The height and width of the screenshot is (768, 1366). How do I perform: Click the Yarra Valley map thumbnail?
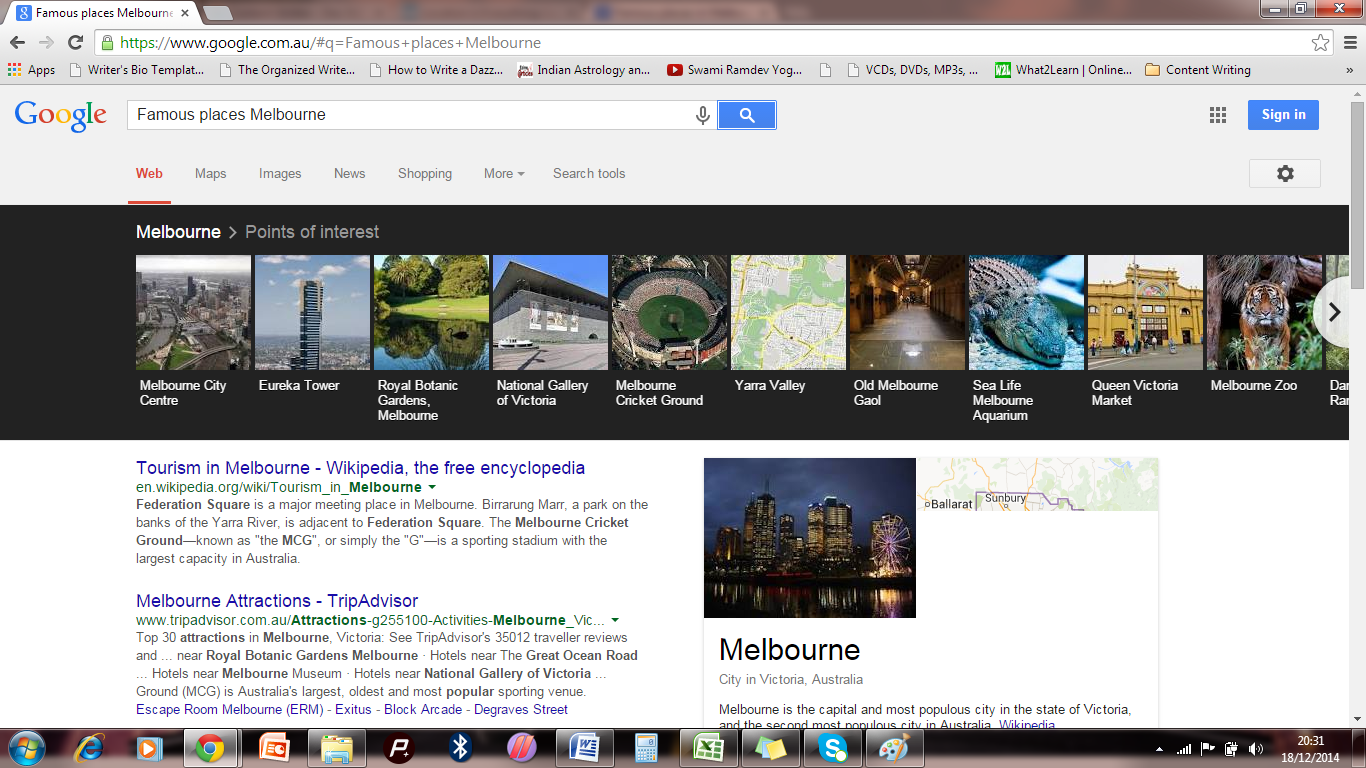(x=788, y=312)
